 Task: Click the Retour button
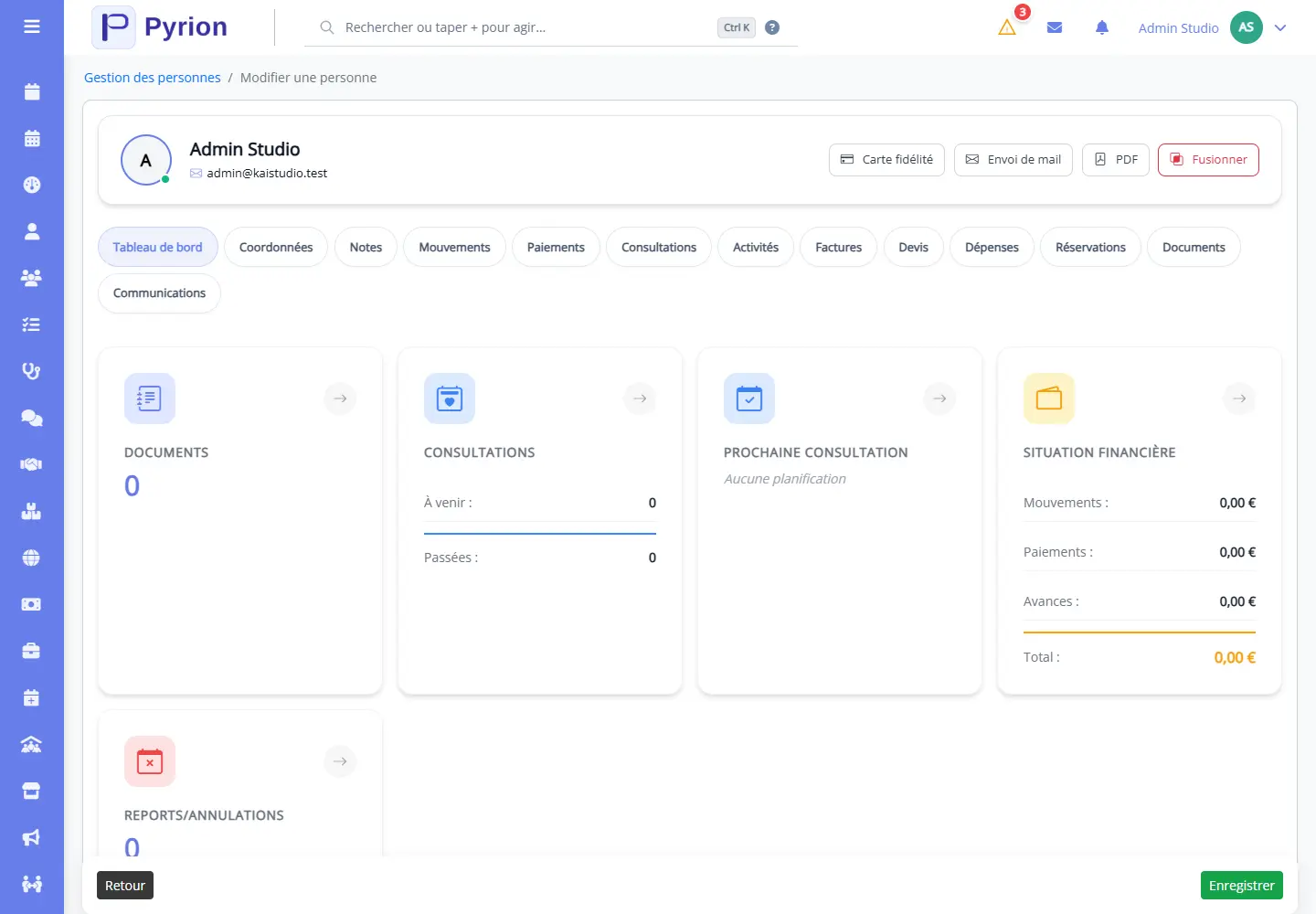pyautogui.click(x=125, y=886)
